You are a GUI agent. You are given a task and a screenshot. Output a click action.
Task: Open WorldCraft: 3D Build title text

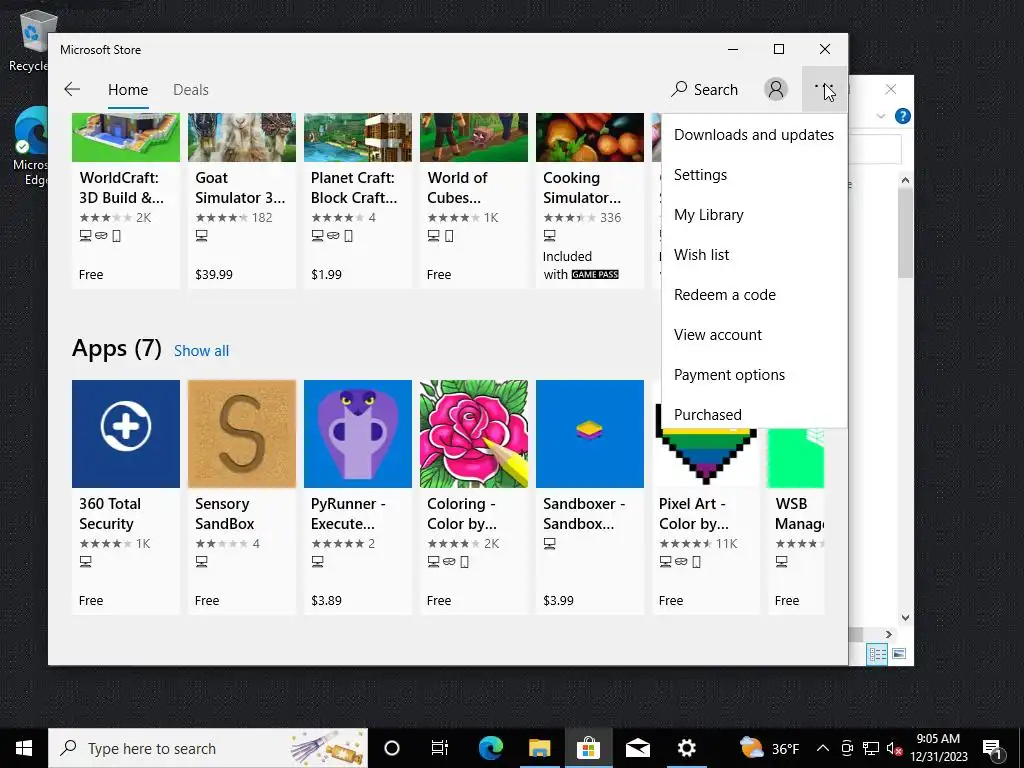point(121,187)
